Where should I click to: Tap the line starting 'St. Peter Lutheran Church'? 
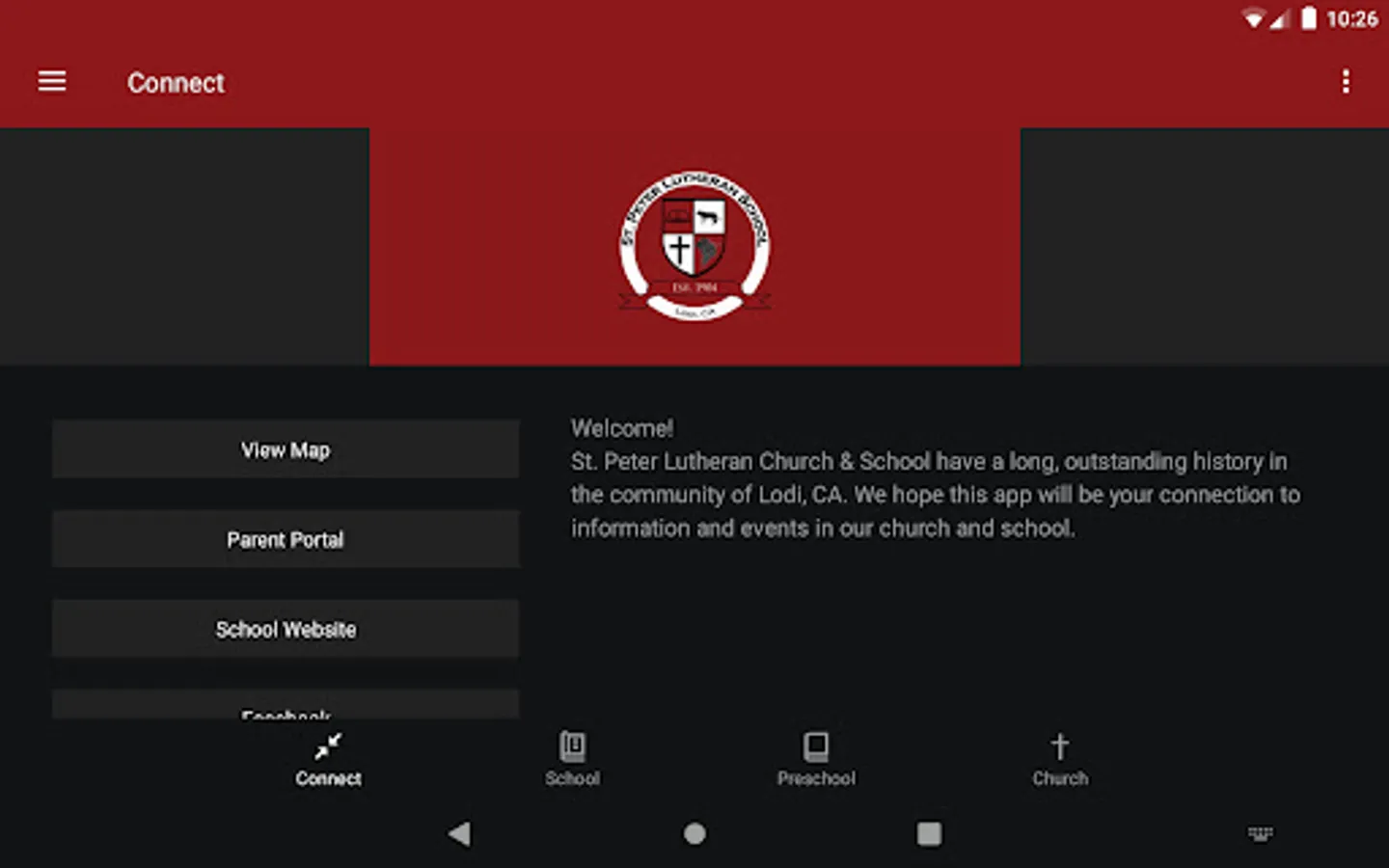(929, 462)
